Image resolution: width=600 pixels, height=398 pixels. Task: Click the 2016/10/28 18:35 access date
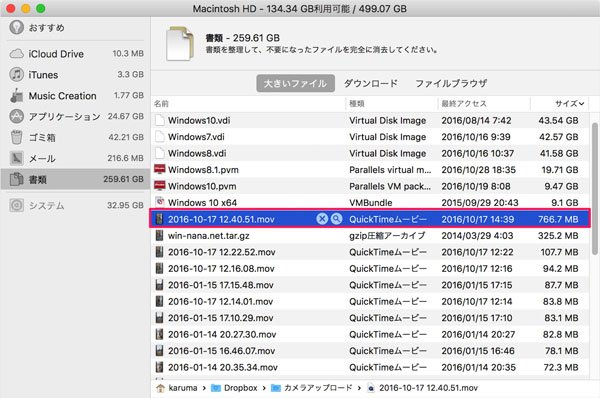(x=478, y=170)
